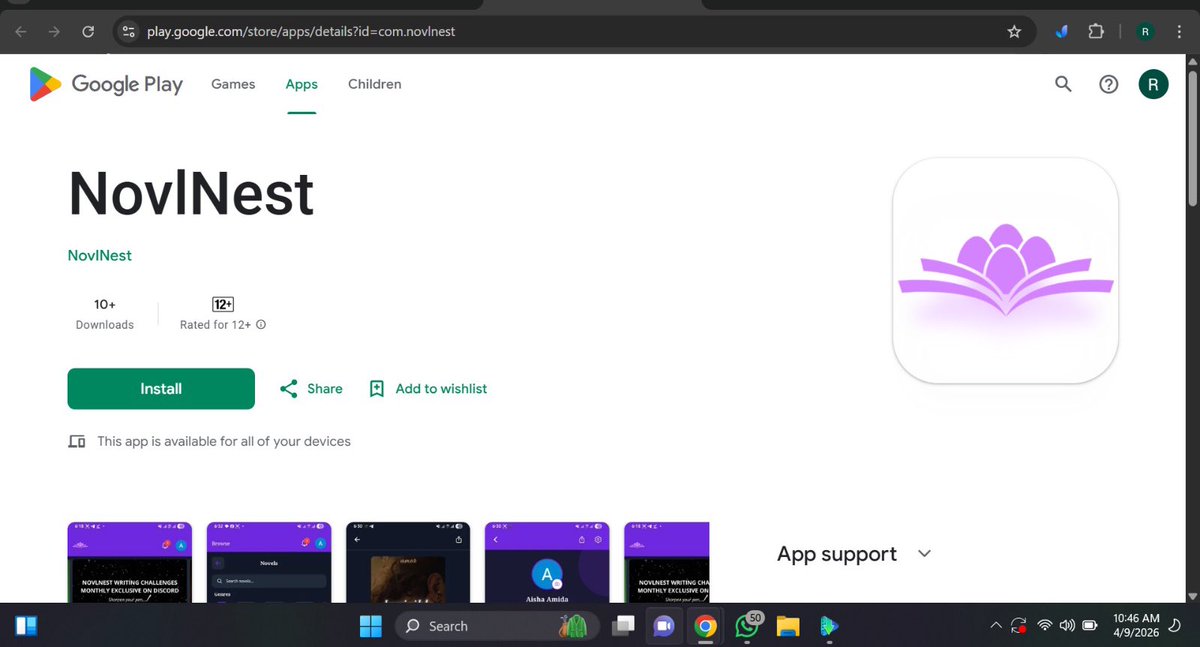Screen dimensions: 1200x647
Task: Click the Google Play logo
Action: [x=106, y=84]
